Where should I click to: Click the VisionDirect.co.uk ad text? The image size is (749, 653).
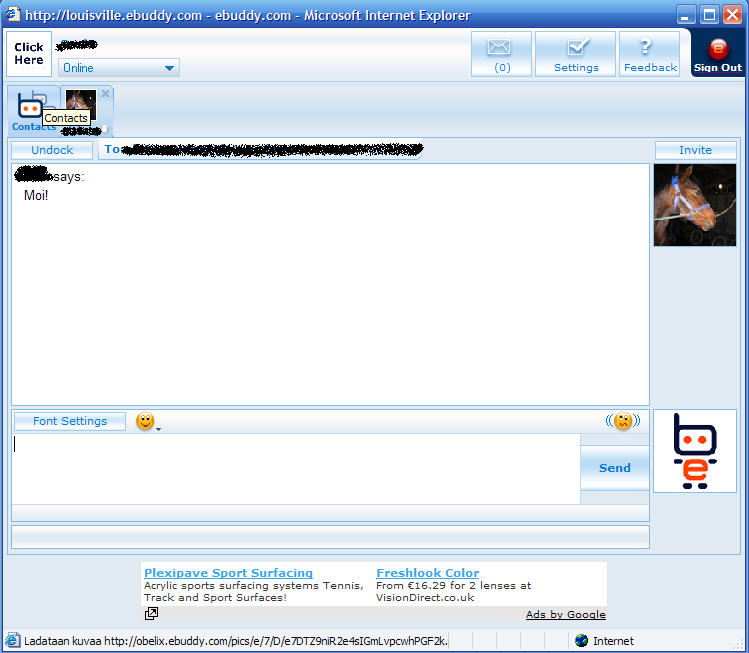425,598
